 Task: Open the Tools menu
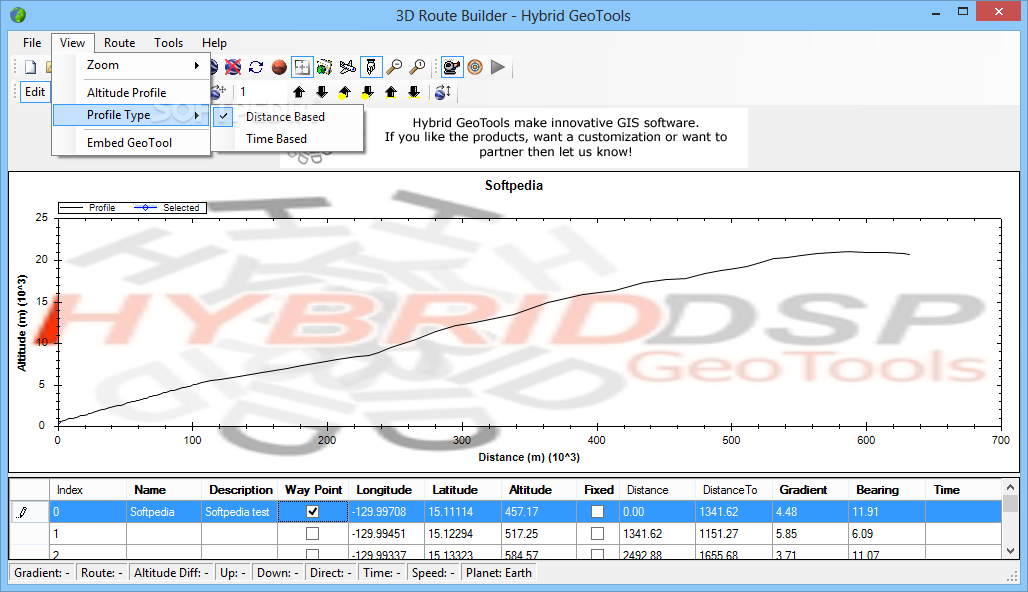point(168,43)
